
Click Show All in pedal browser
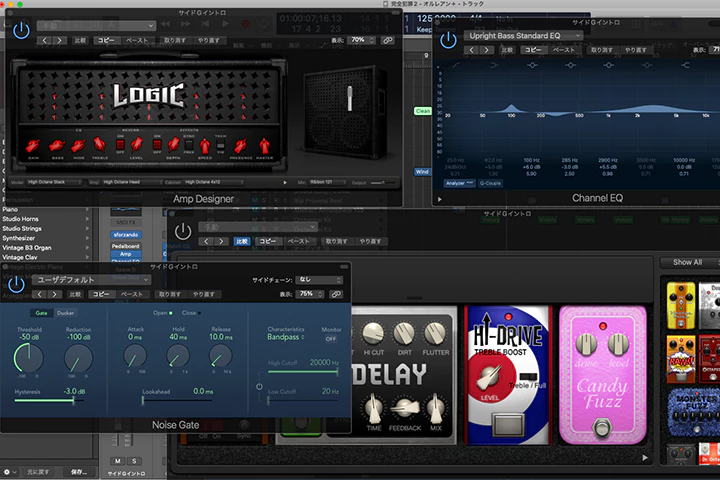tap(687, 262)
